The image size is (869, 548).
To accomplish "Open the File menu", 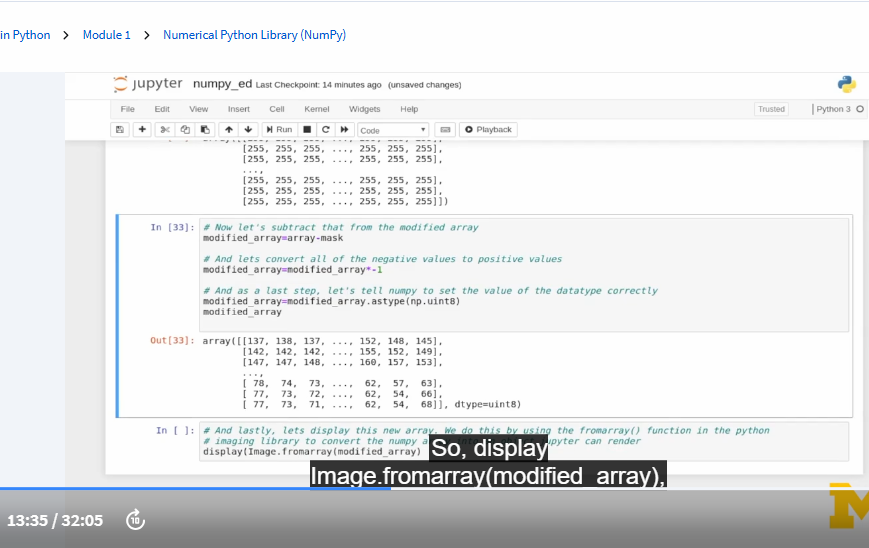I will click(127, 109).
